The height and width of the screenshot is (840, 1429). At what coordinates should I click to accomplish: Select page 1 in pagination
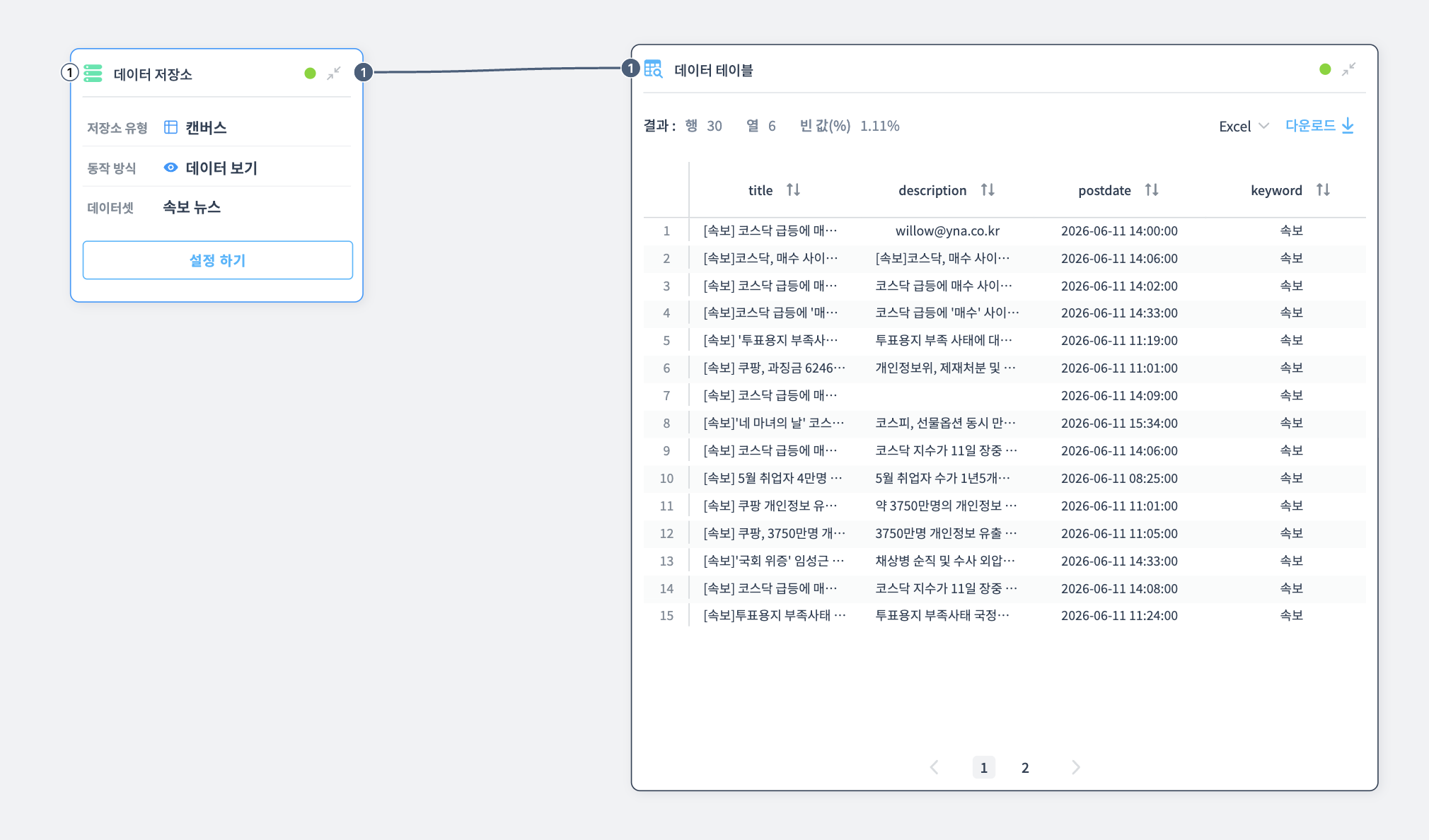(x=984, y=767)
